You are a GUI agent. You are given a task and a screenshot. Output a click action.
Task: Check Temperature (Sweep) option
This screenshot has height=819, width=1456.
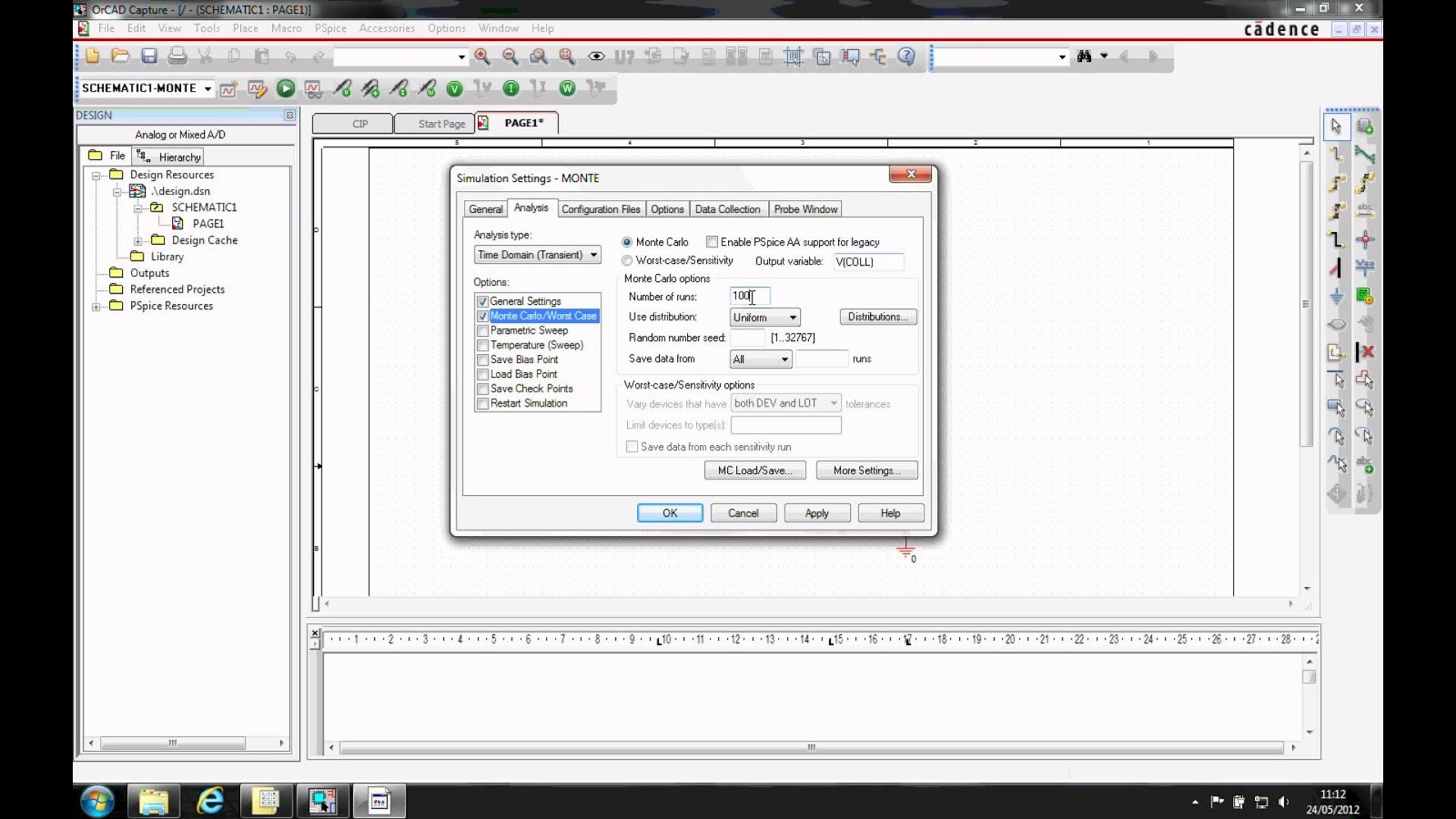[x=483, y=345]
